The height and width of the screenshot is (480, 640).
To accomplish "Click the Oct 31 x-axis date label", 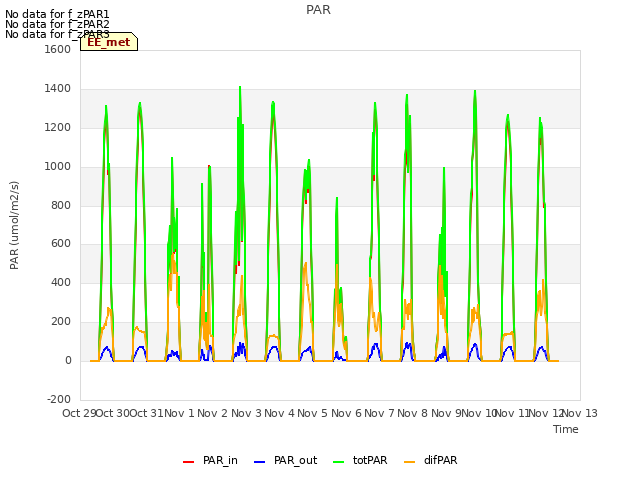I will click(x=146, y=413).
